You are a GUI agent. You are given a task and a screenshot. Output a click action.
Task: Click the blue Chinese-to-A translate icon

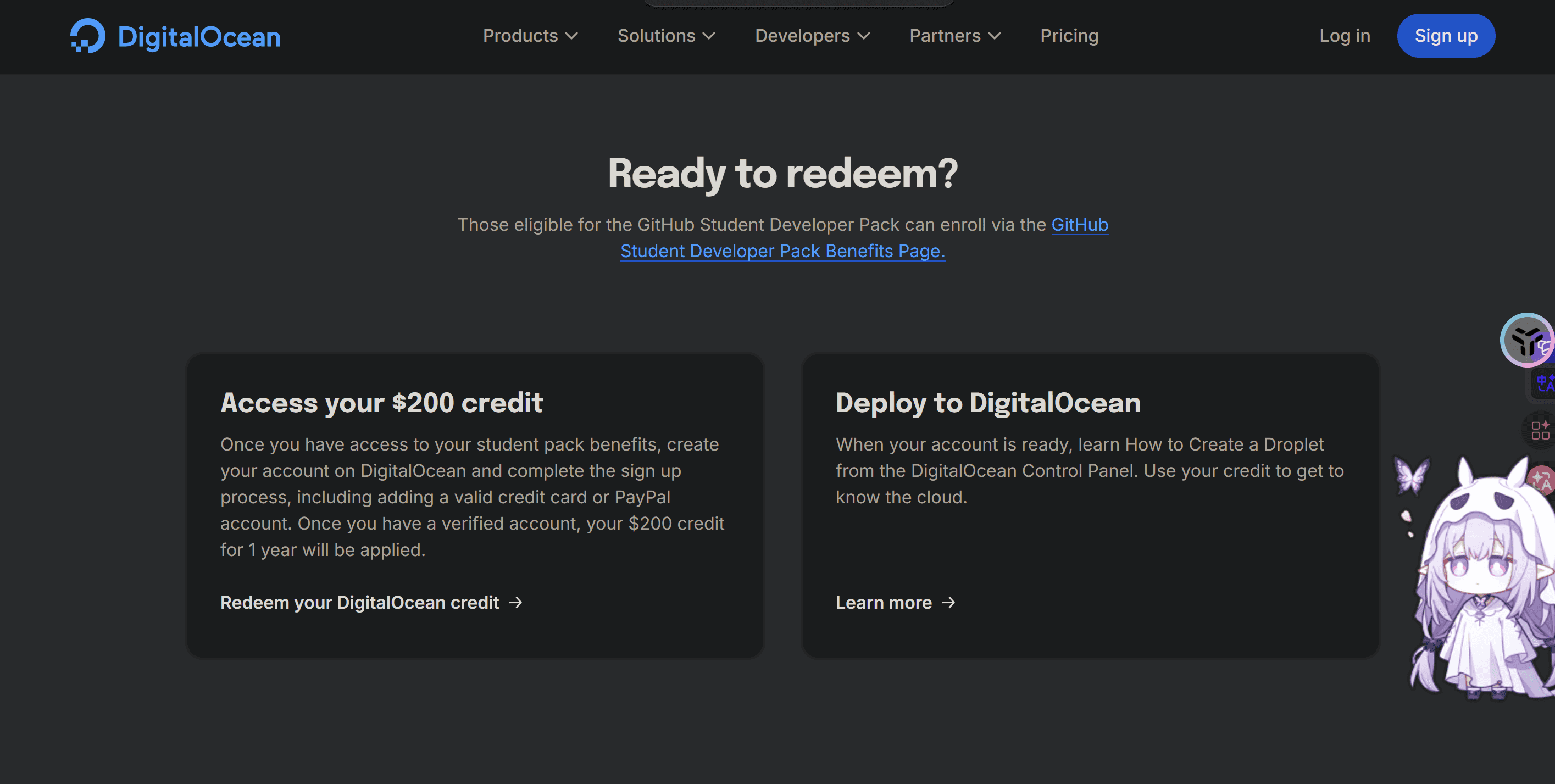pos(1545,383)
